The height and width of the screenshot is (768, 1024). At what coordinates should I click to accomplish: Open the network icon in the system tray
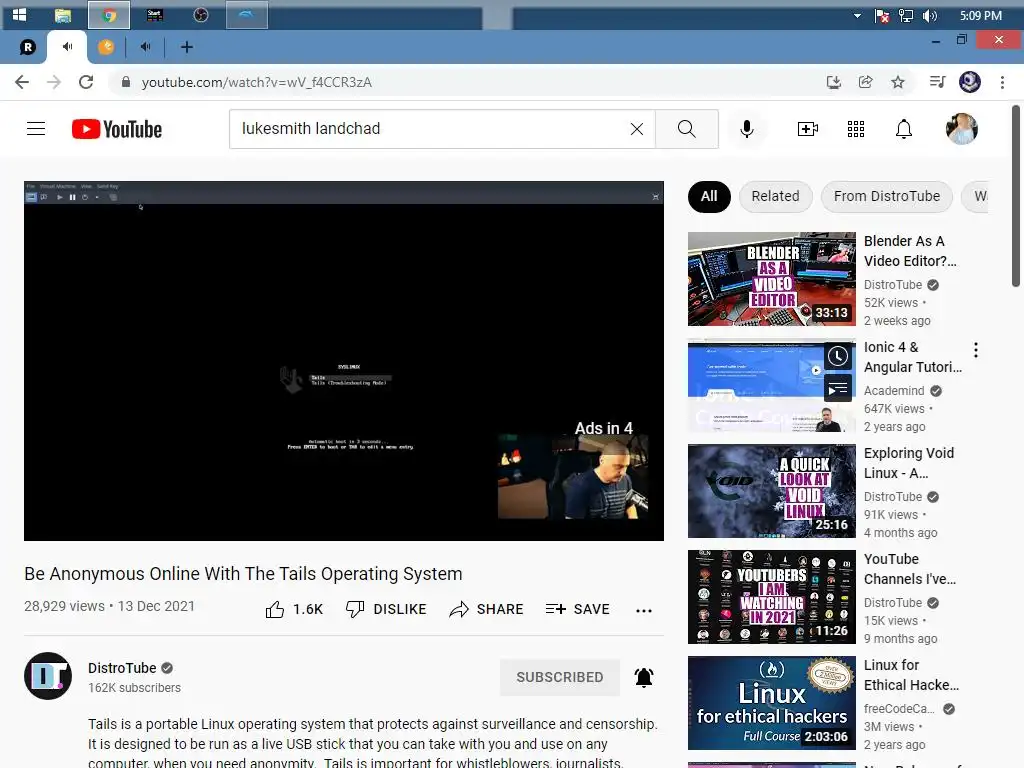906,16
